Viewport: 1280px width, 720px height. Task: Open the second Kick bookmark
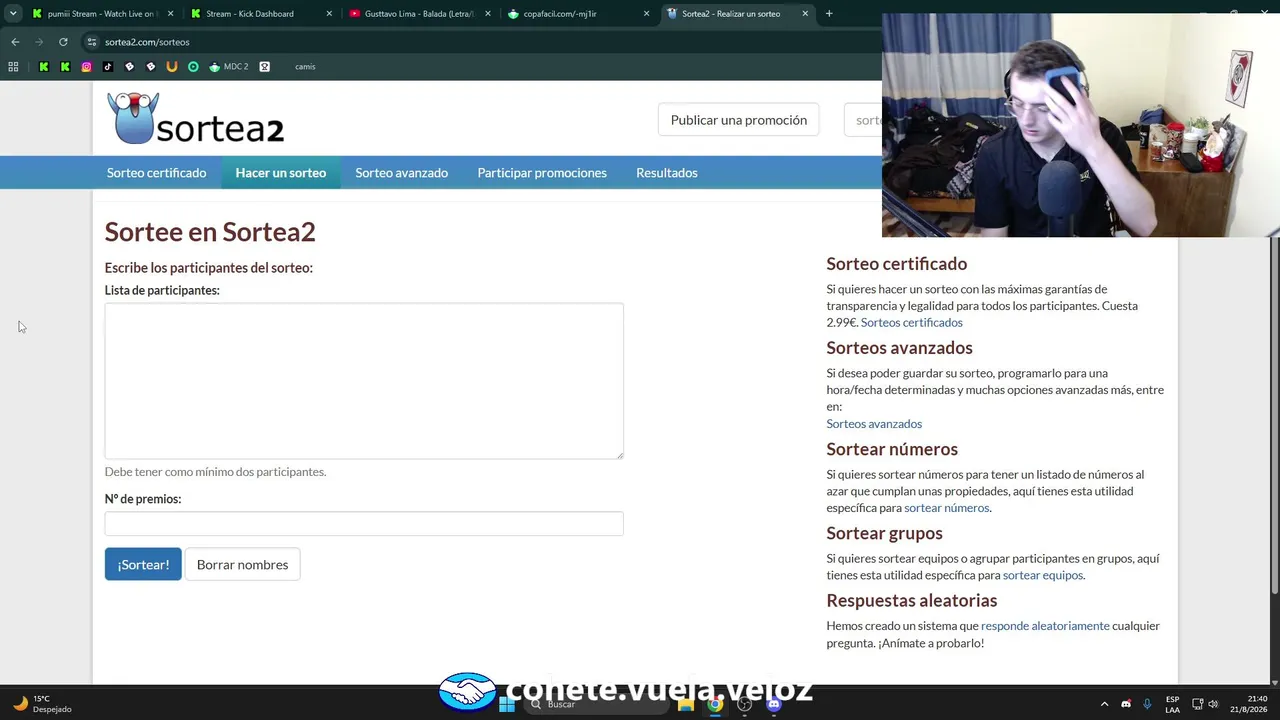tap(65, 67)
